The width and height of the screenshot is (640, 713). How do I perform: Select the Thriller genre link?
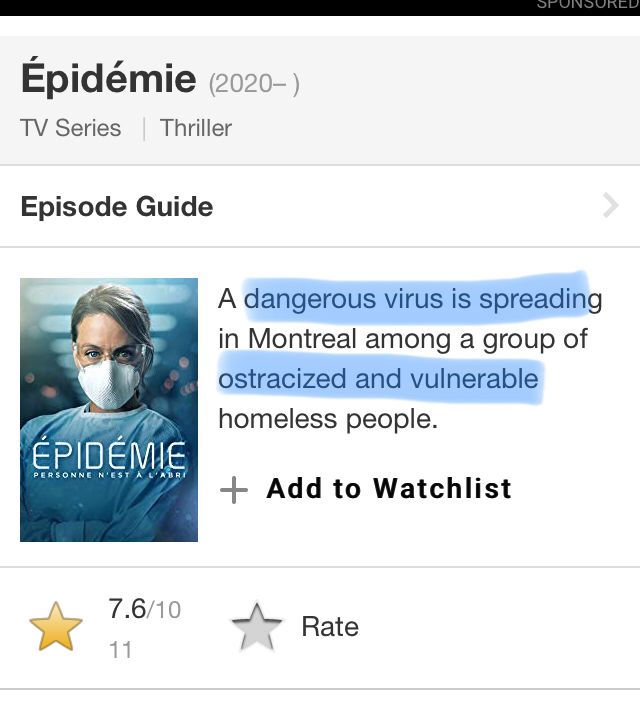(196, 128)
